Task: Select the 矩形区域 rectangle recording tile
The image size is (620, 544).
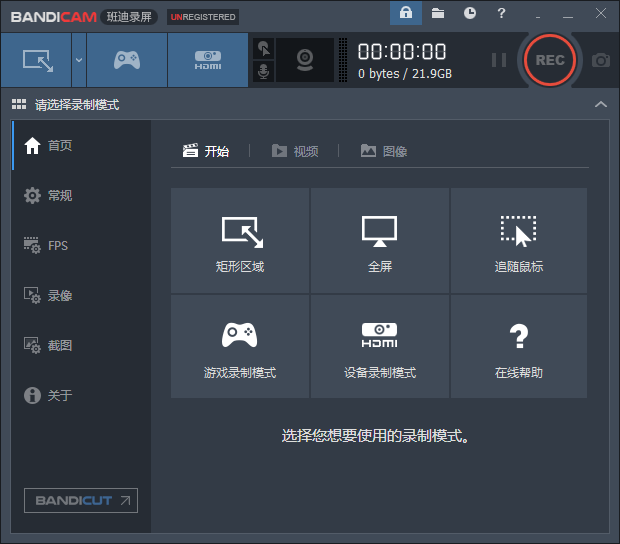Action: click(240, 240)
